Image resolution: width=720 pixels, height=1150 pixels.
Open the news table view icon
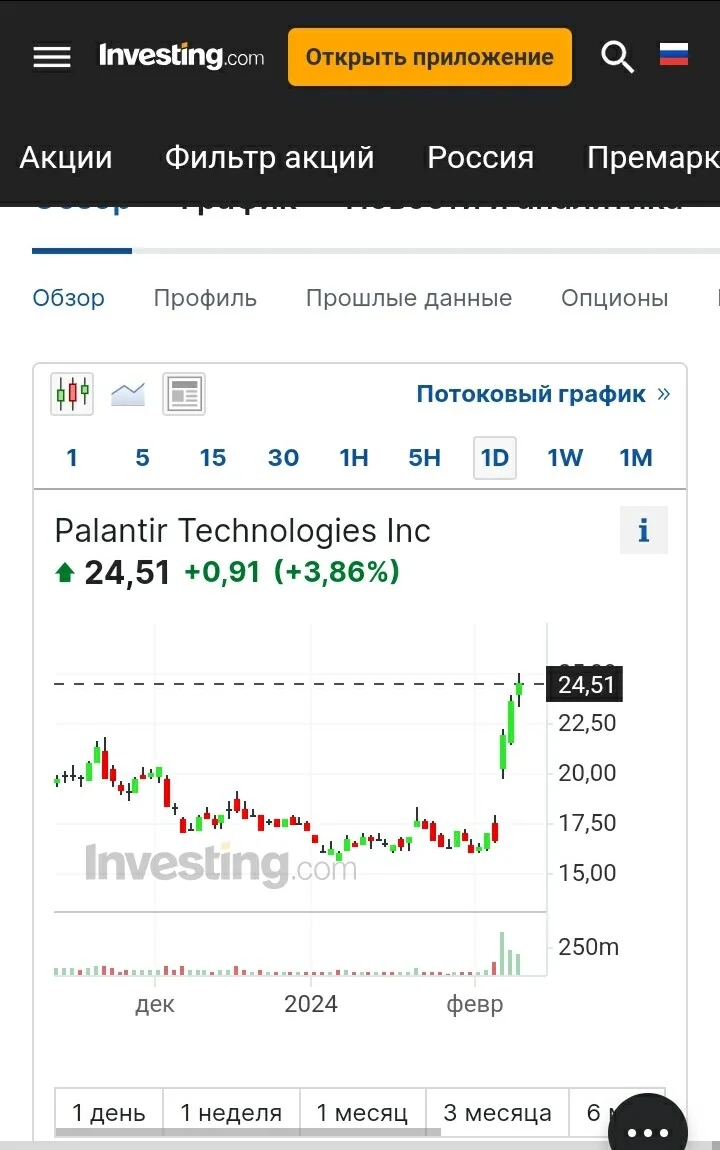[x=183, y=394]
